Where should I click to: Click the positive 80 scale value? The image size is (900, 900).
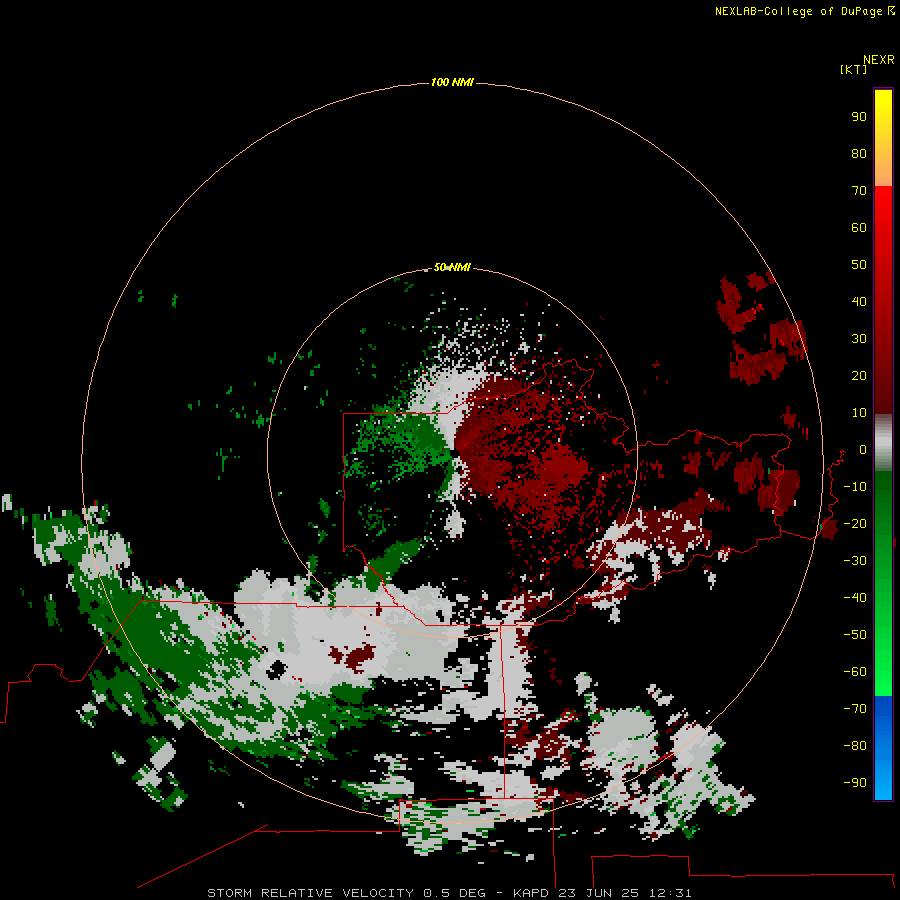[859, 153]
